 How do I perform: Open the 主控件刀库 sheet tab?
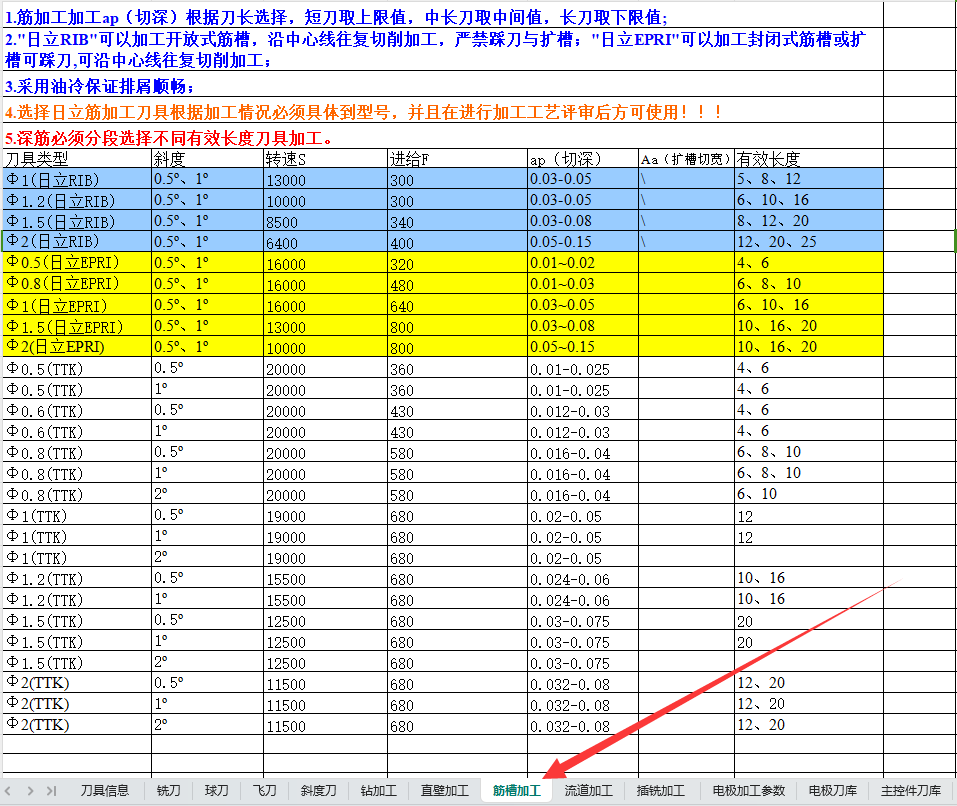coord(911,791)
